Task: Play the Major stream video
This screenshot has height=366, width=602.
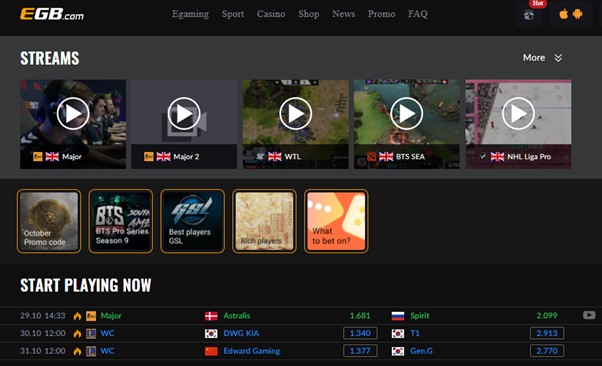Action: [73, 114]
